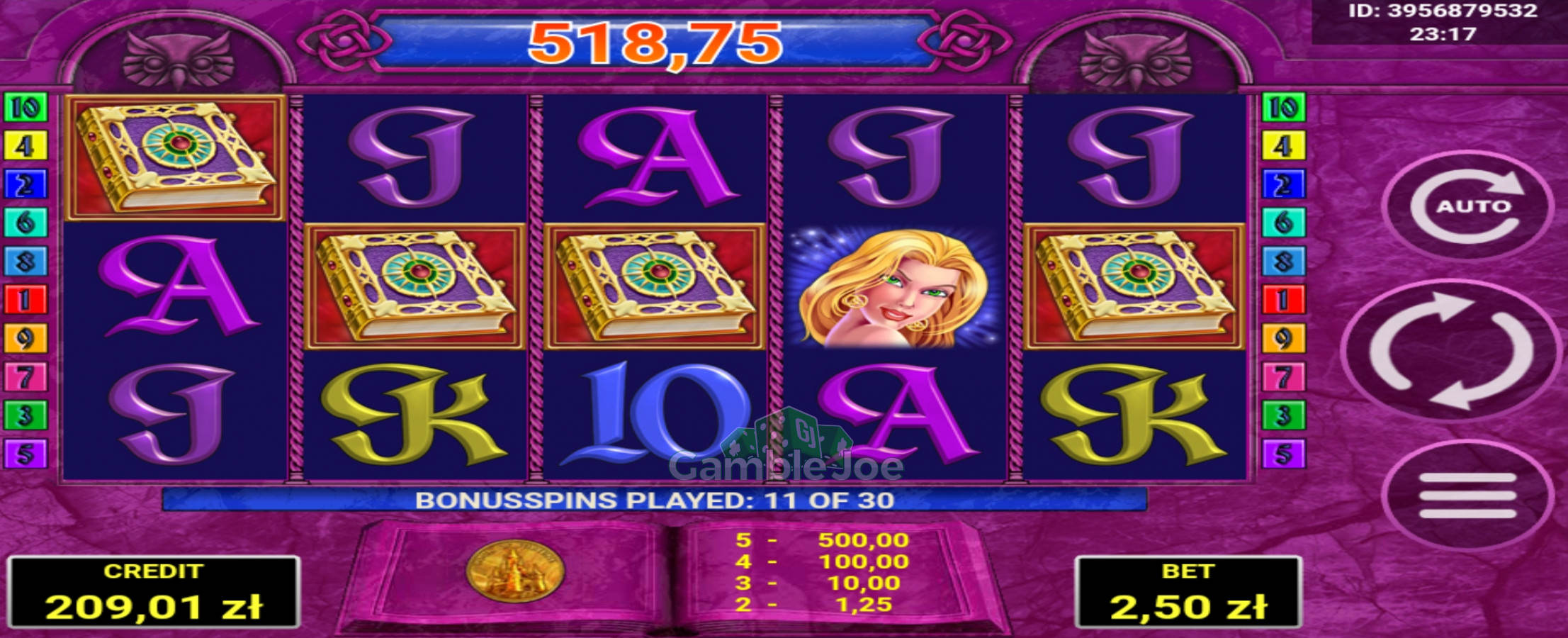The width and height of the screenshot is (1568, 638).
Task: Open the hamburger menu button
Action: coord(1468,496)
